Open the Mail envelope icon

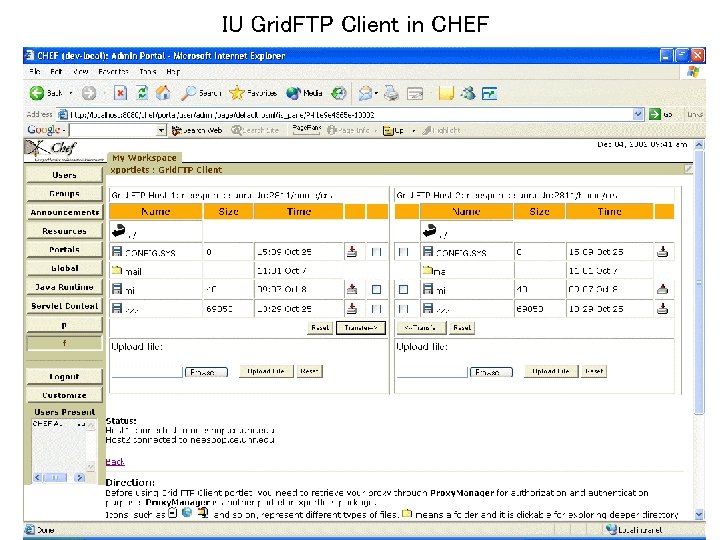(365, 93)
